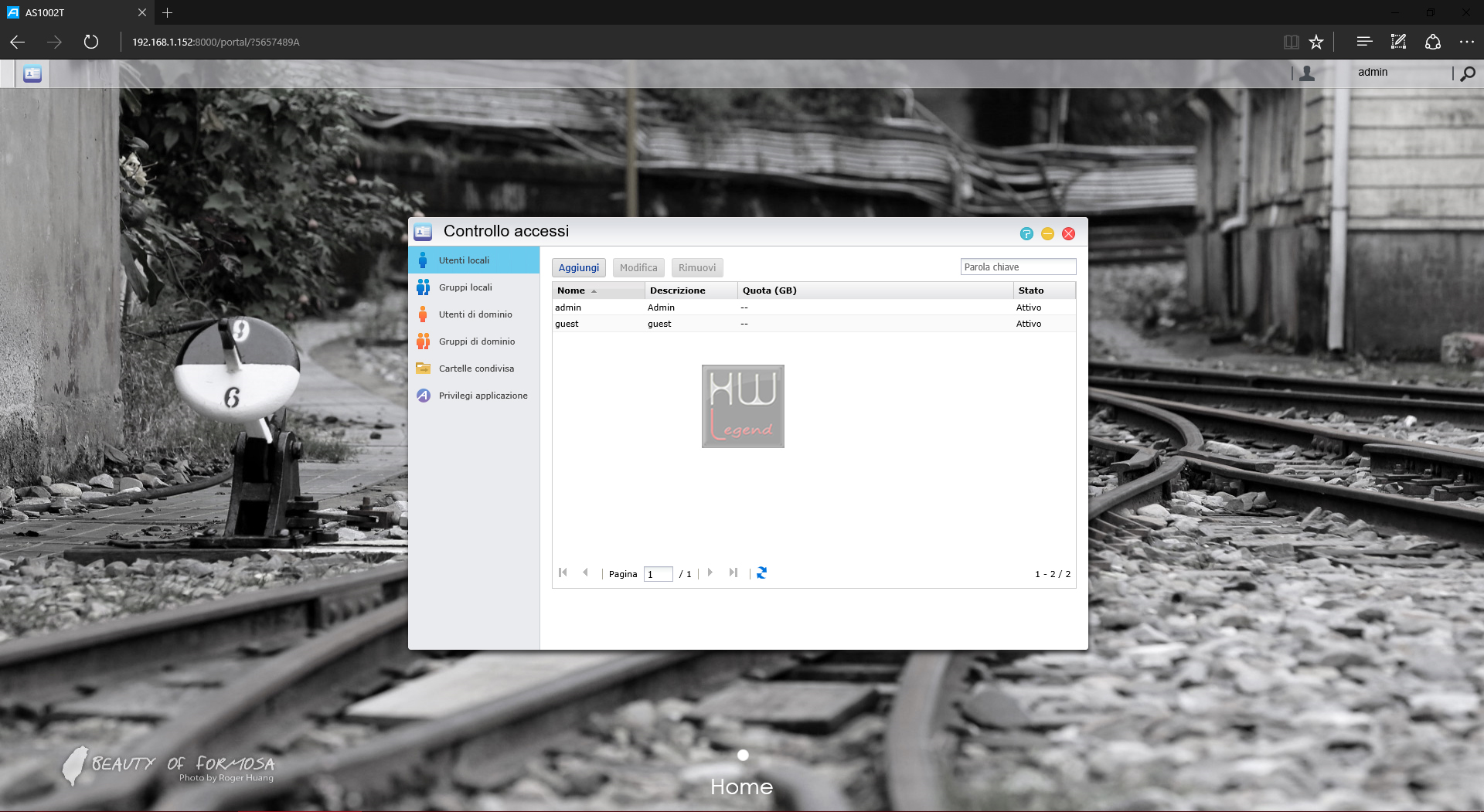Go to first page of user list
1484x812 pixels.
point(563,573)
